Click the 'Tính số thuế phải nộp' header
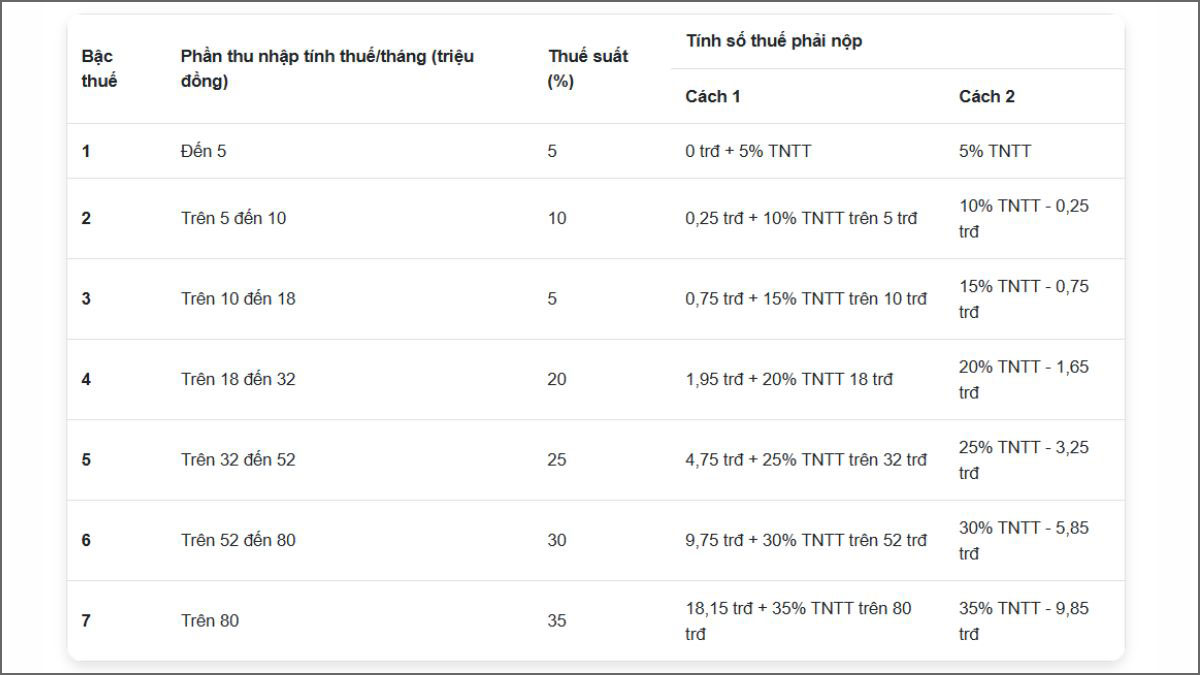 click(x=774, y=41)
